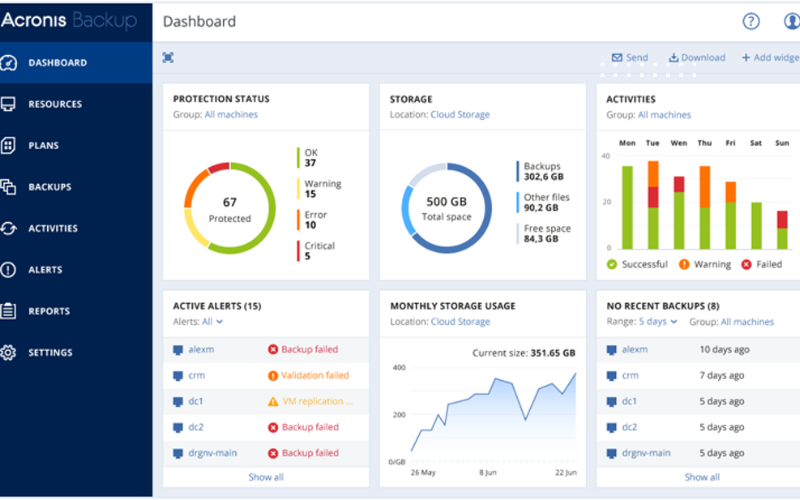Open Reports section in sidebar
The height and width of the screenshot is (500, 800).
76,311
